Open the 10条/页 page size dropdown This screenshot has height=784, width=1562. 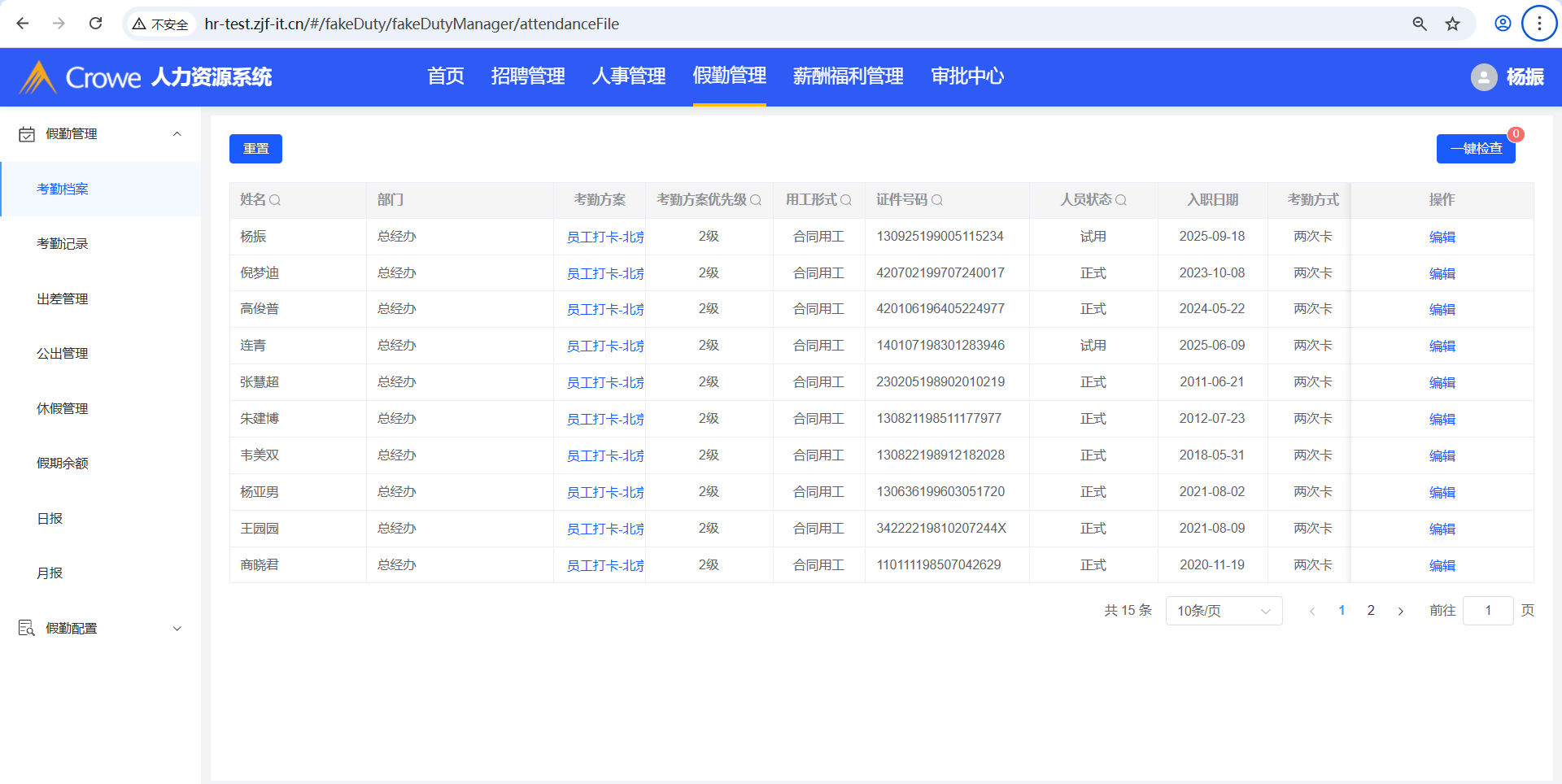pyautogui.click(x=1223, y=611)
